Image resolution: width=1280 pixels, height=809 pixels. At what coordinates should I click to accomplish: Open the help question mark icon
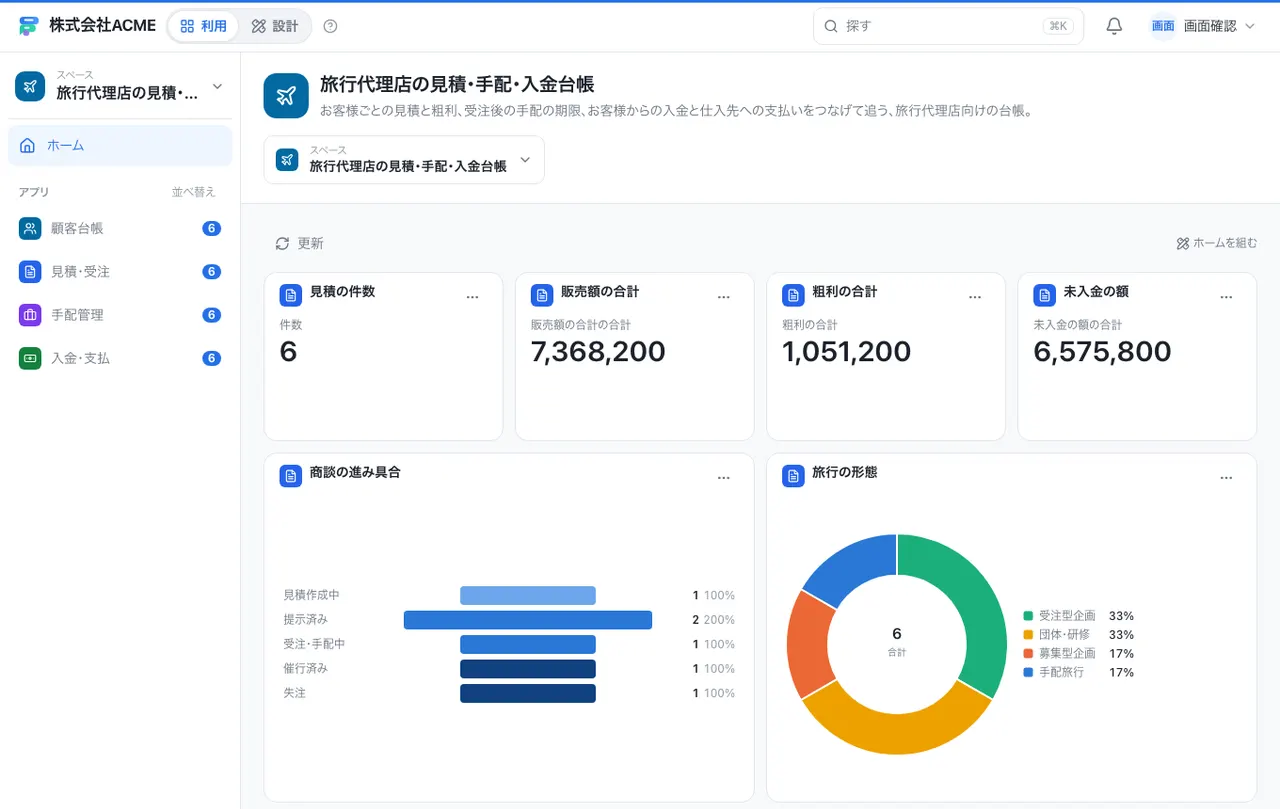(331, 26)
